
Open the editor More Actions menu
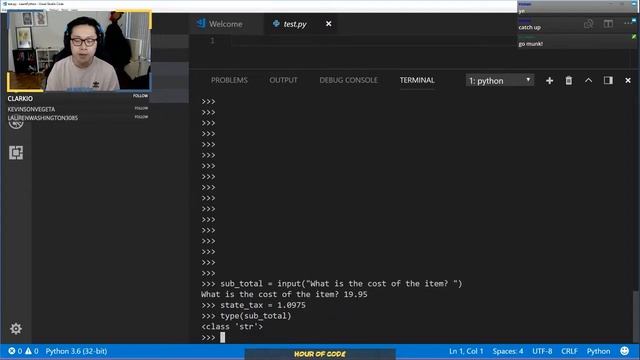tap(628, 24)
